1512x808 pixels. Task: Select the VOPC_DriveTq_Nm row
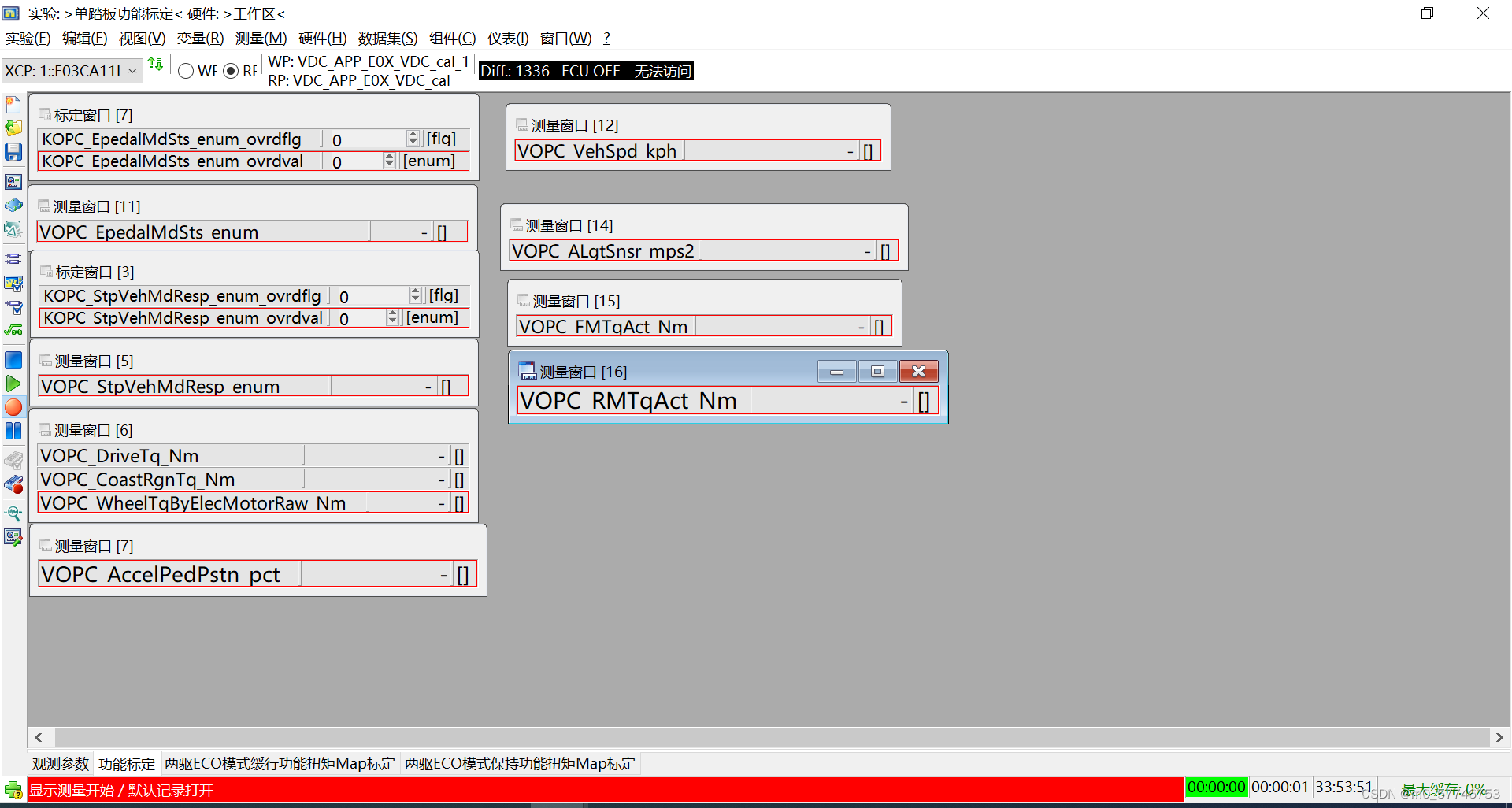pos(252,455)
